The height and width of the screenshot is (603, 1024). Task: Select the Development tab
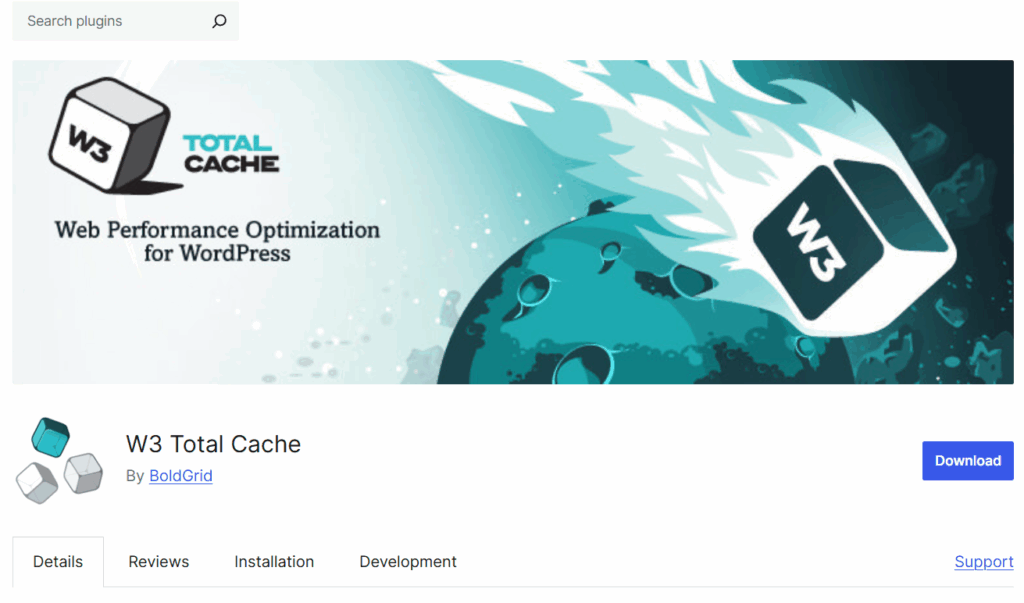point(407,561)
